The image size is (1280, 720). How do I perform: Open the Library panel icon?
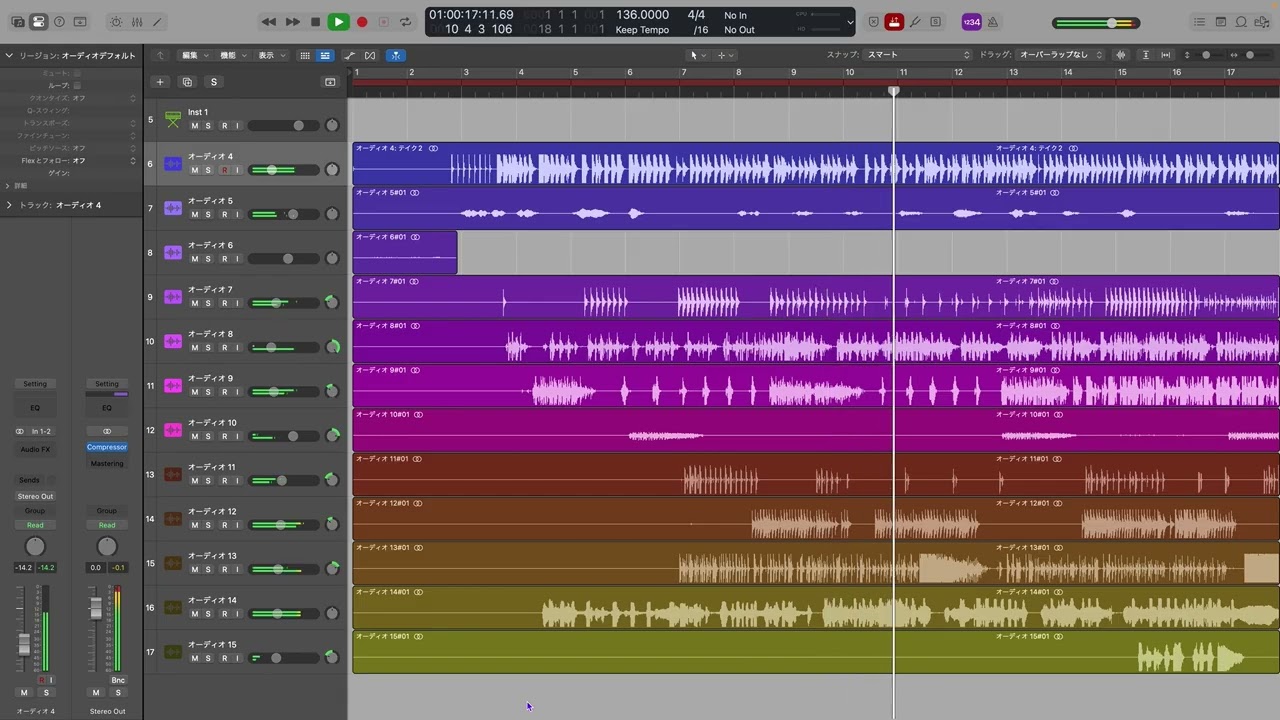pyautogui.click(x=16, y=22)
